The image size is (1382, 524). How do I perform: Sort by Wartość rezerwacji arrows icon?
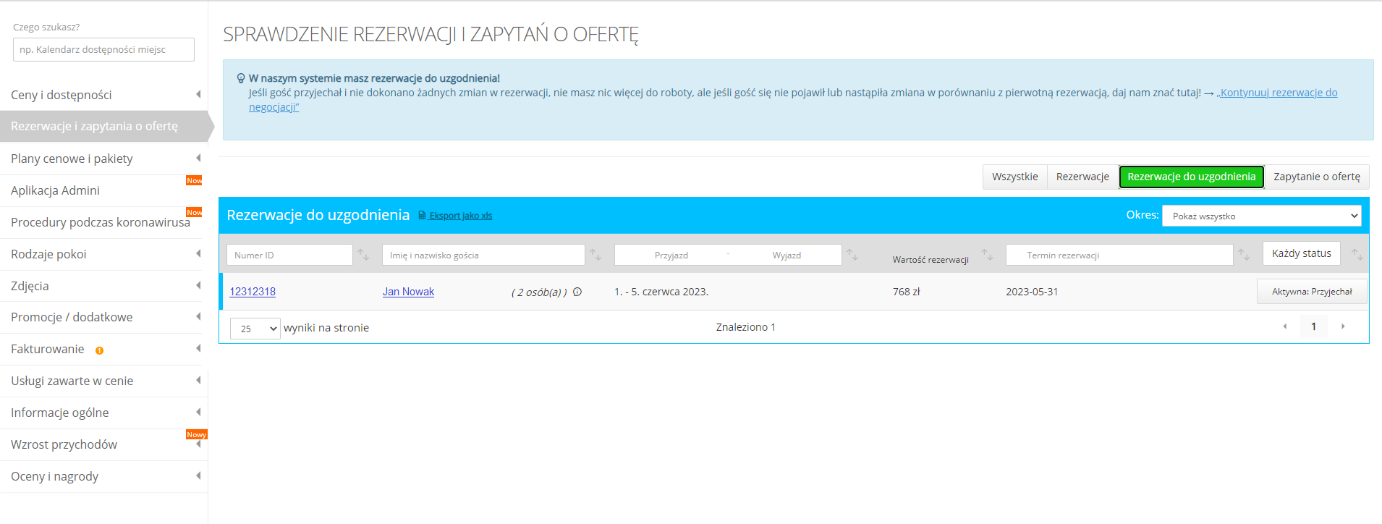coord(987,255)
